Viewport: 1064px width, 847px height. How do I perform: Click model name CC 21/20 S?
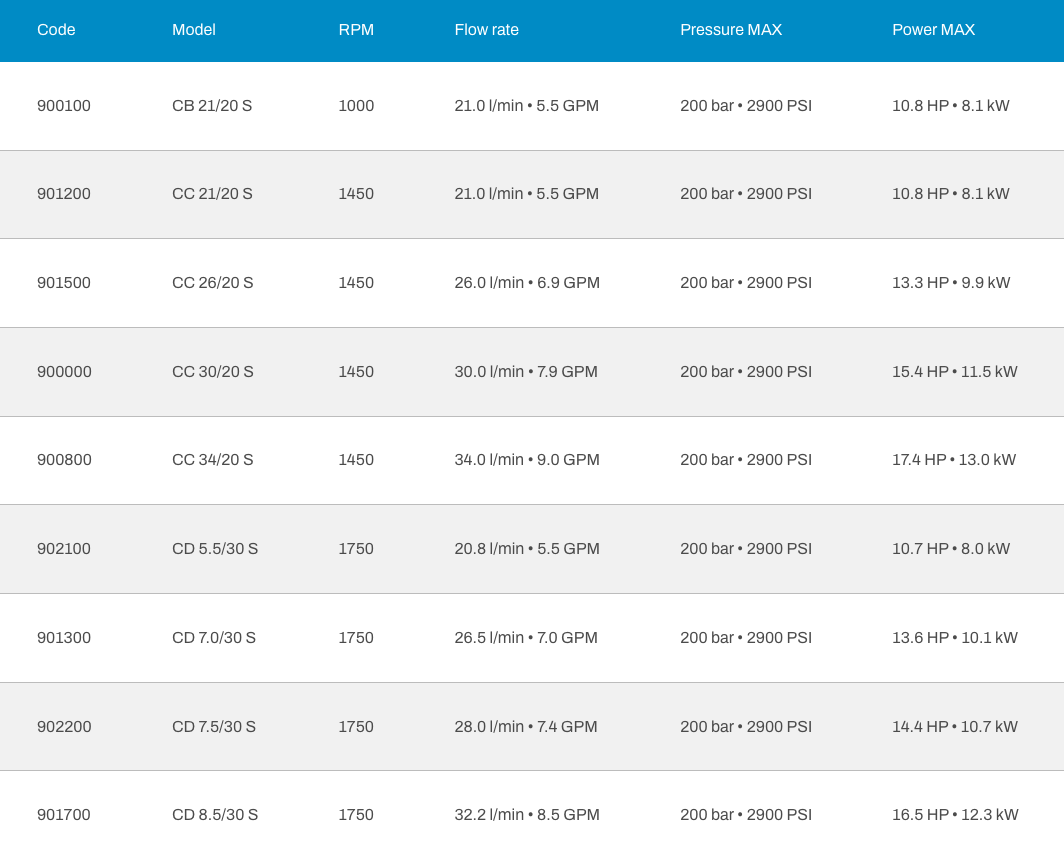[212, 194]
